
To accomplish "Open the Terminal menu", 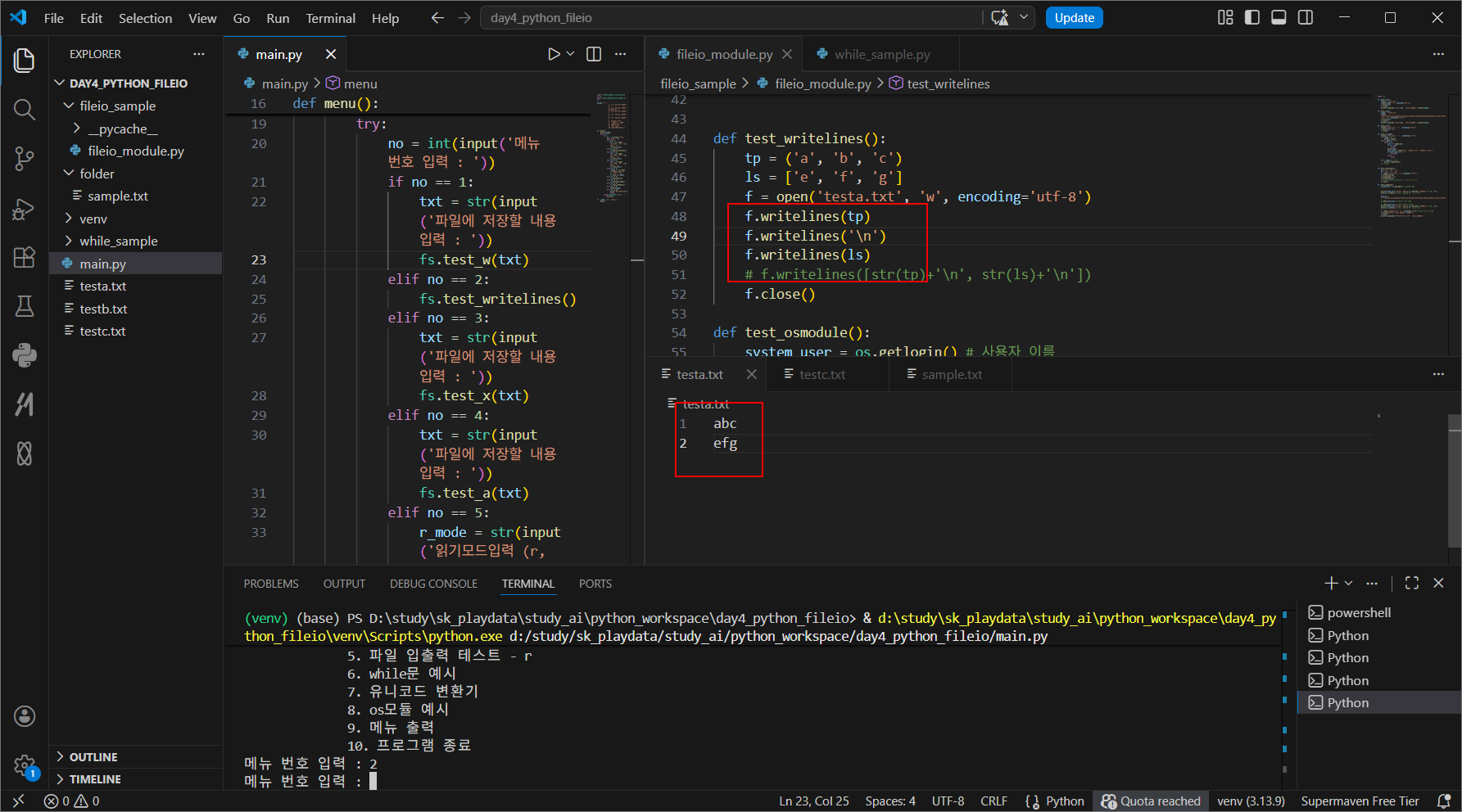I will [x=330, y=18].
